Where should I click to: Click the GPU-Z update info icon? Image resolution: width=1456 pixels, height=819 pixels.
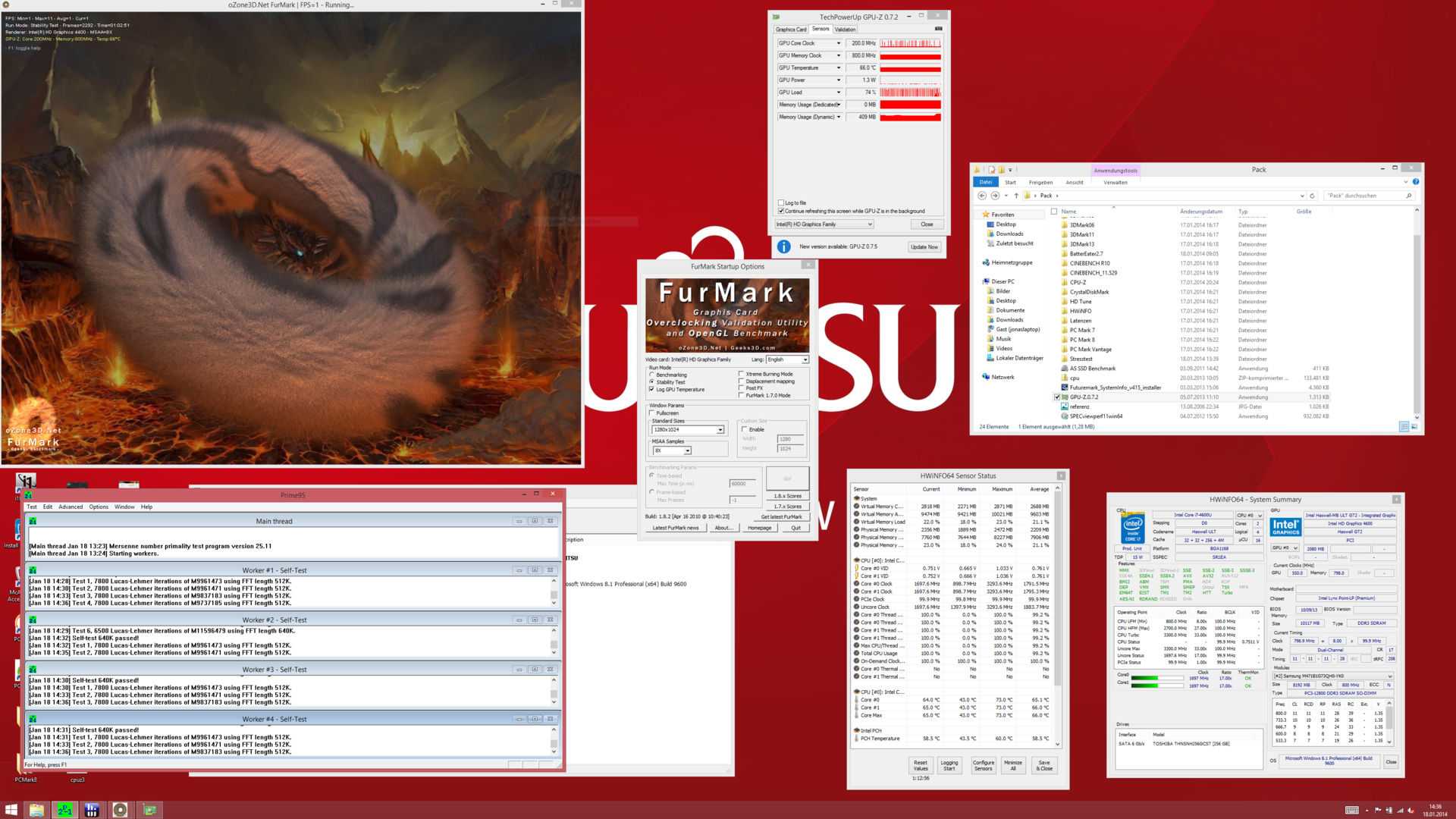coord(784,246)
